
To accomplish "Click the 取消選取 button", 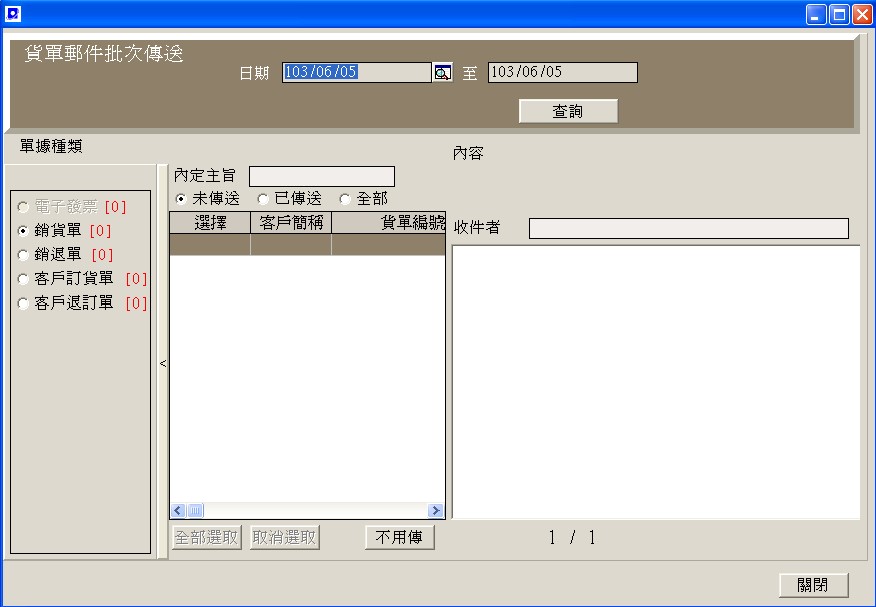I will [284, 538].
